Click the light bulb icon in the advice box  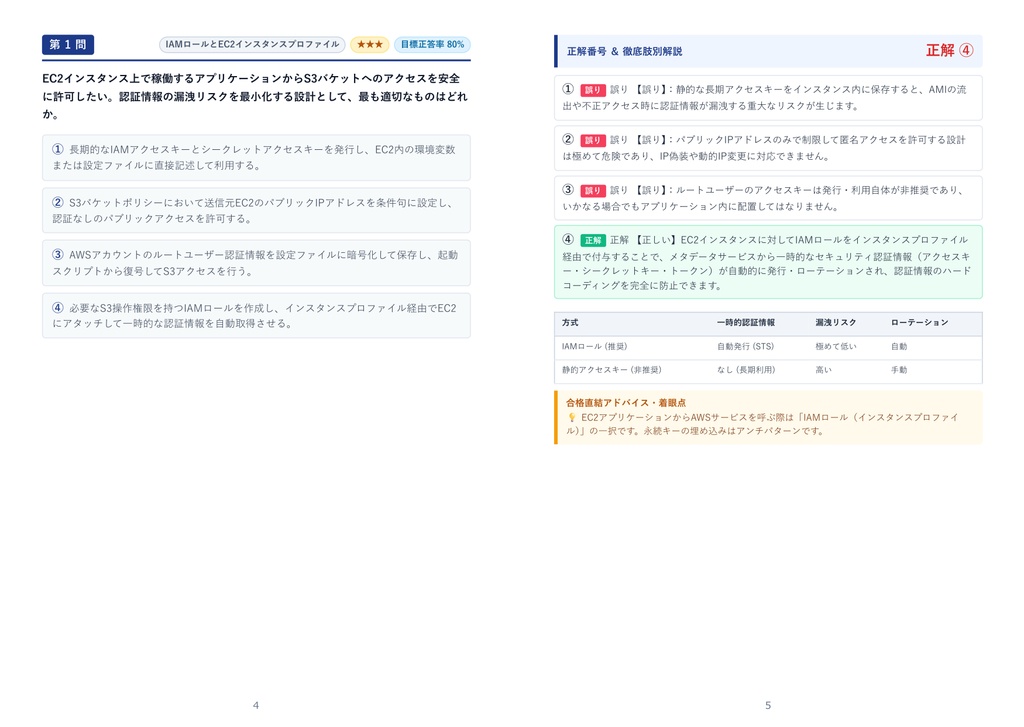point(571,417)
